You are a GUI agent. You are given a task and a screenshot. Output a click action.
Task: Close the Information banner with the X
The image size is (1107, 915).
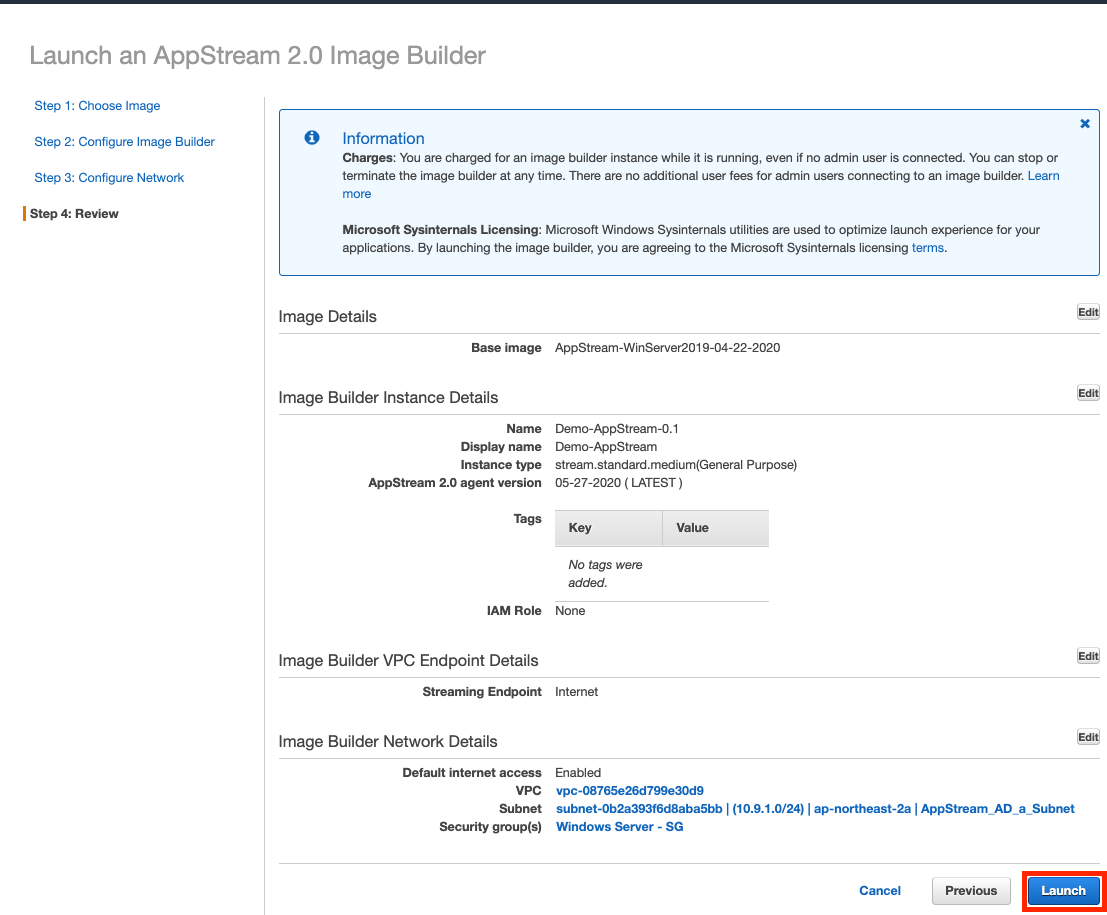coord(1085,124)
